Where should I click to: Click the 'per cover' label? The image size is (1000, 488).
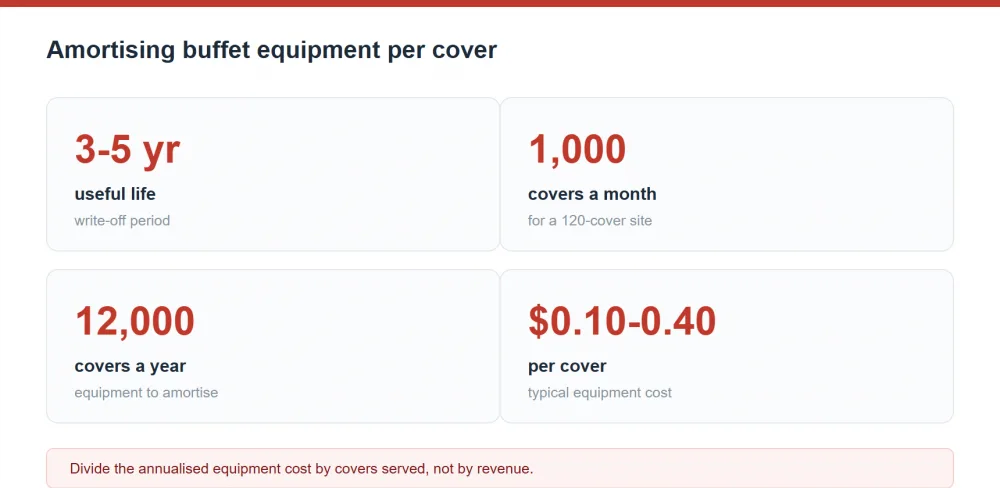point(567,366)
